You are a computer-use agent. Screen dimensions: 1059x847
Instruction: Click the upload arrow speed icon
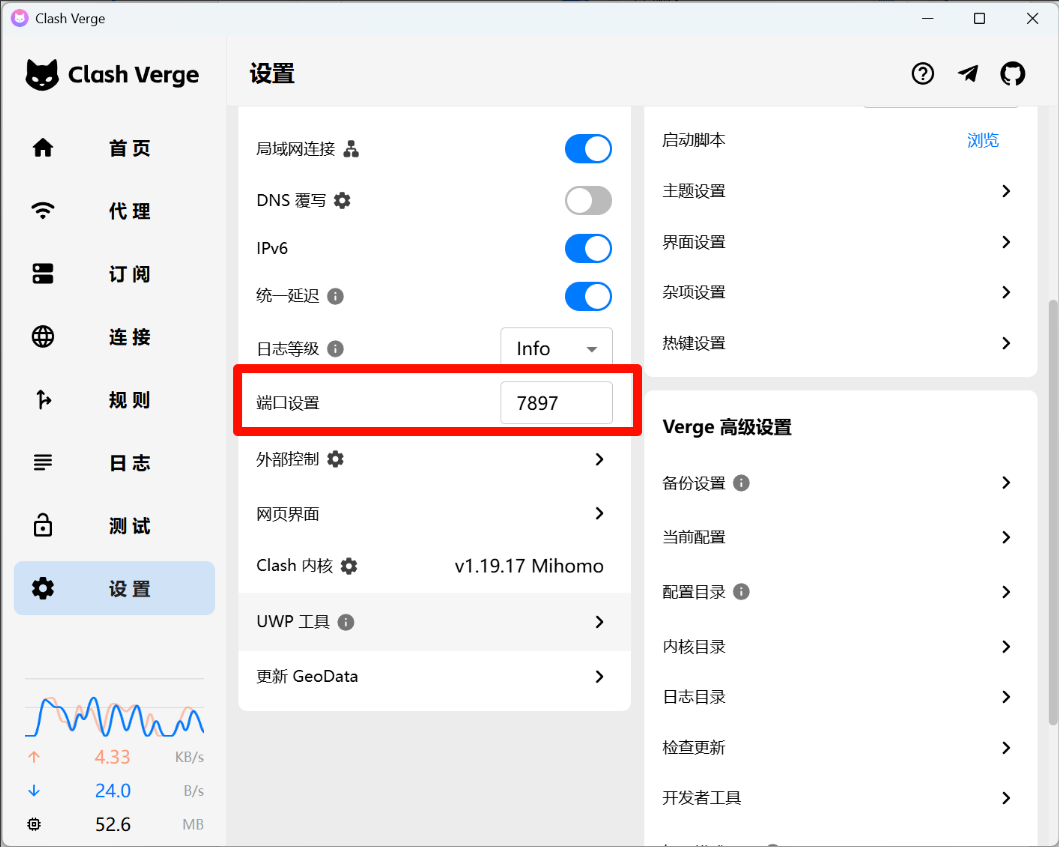(x=34, y=757)
